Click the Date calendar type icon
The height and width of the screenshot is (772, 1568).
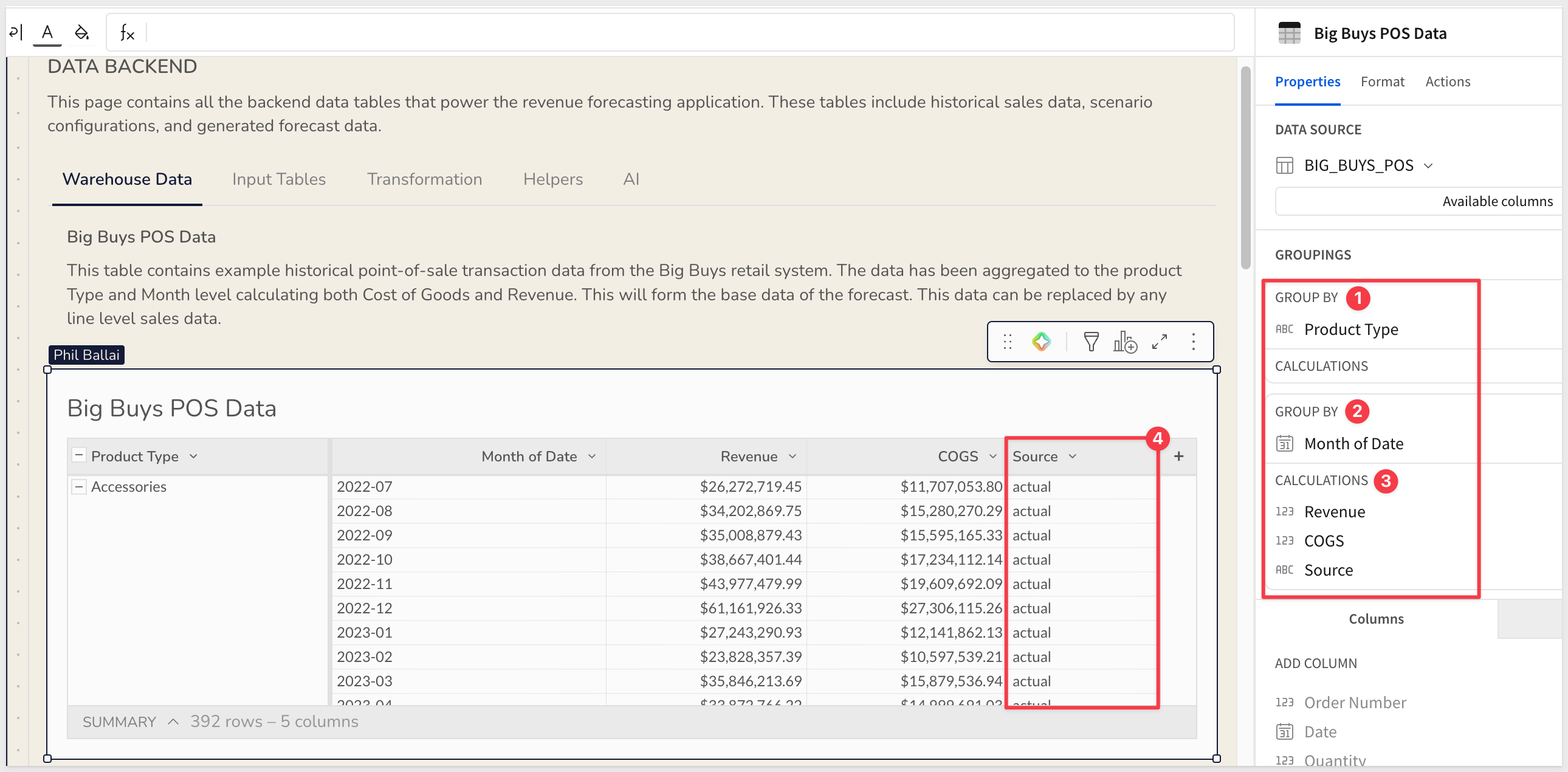[x=1284, y=732]
